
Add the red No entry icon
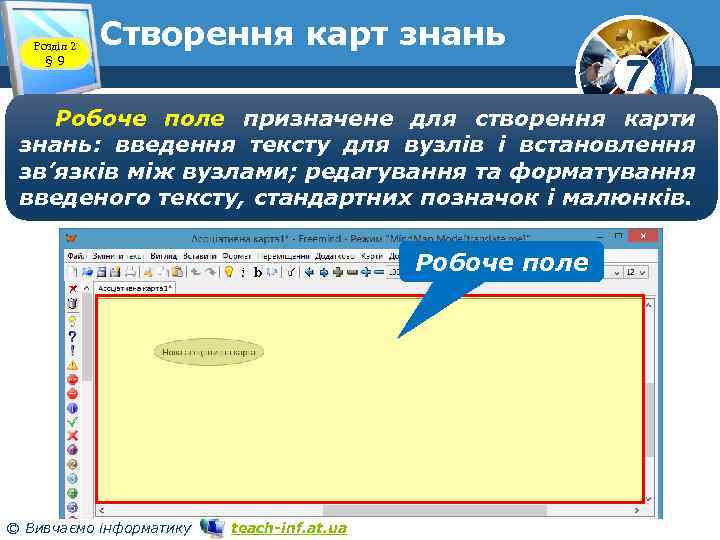(73, 394)
